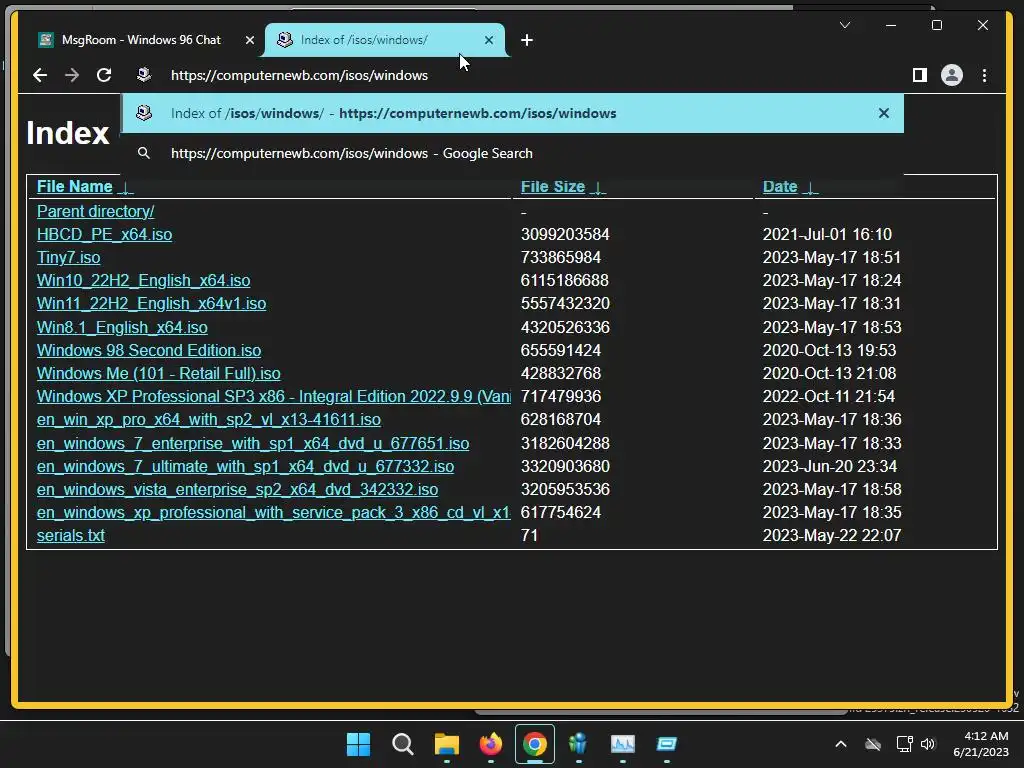Open the Tiny7.iso link
Screen dimensions: 1024x768
[69, 257]
